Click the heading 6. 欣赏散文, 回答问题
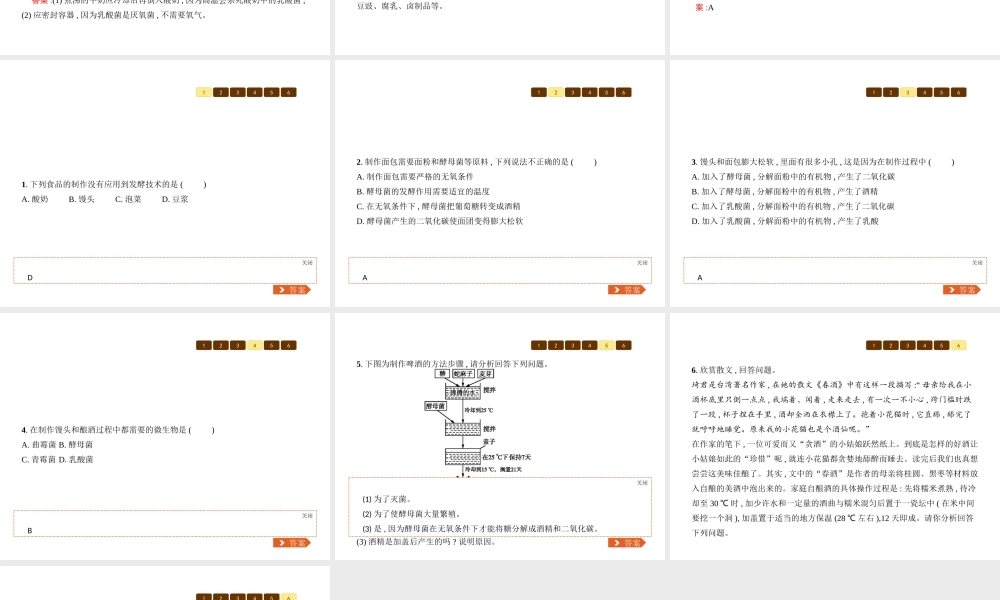 coord(733,370)
